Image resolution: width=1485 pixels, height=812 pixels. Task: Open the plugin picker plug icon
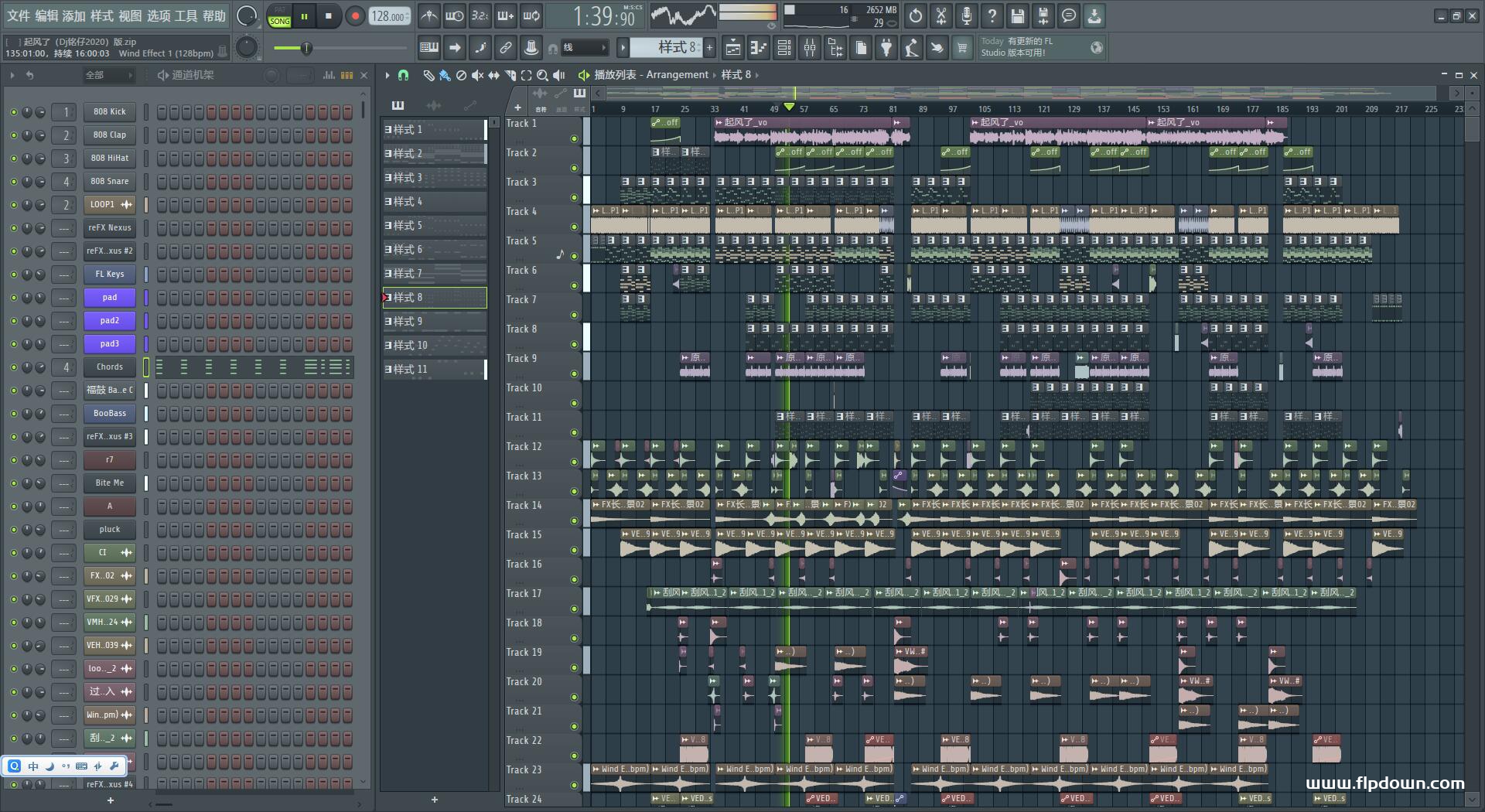click(886, 48)
